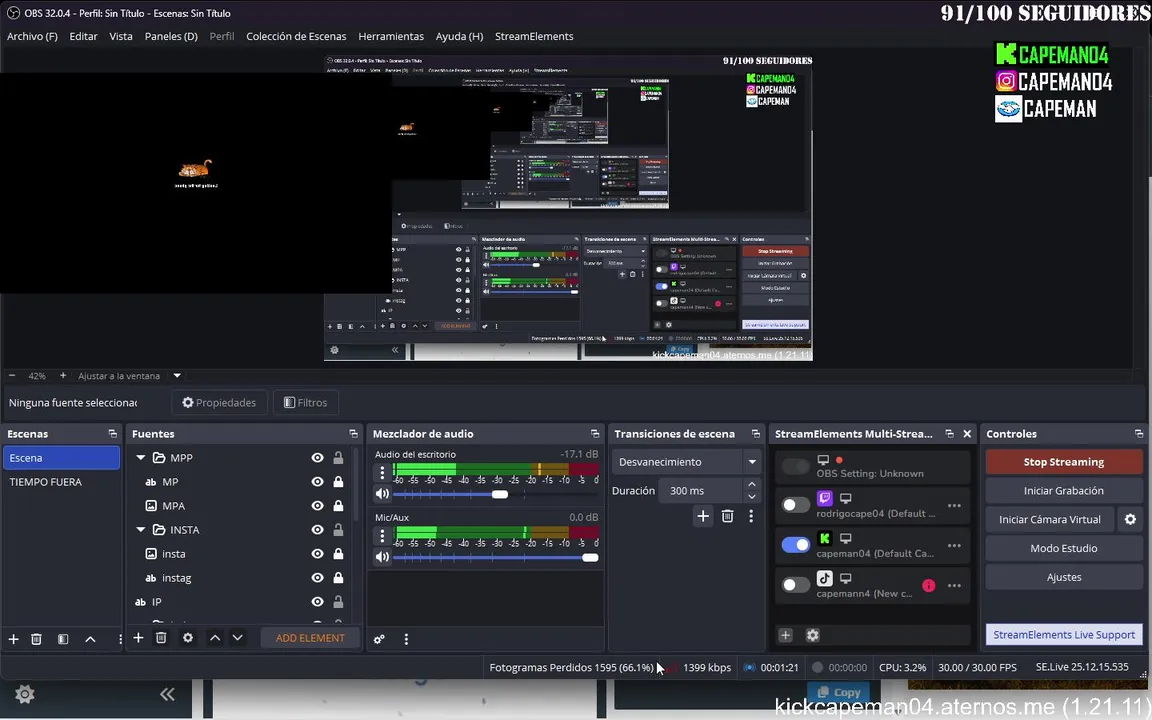This screenshot has height=720, width=1152.
Task: Toggle visibility of INSTA group
Action: [317, 530]
